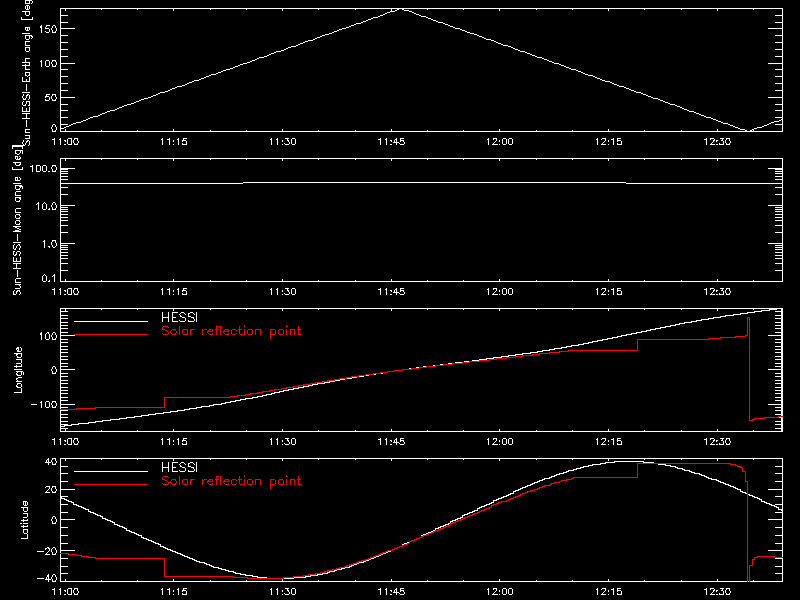Click 11:00 label under Earth angle plot

[x=65, y=142]
